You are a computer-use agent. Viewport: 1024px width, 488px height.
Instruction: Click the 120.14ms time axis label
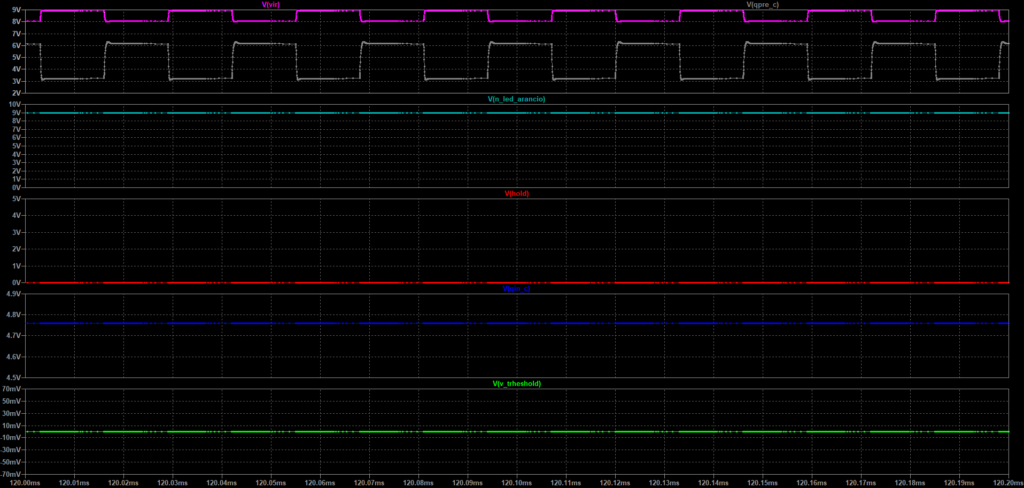[713, 483]
